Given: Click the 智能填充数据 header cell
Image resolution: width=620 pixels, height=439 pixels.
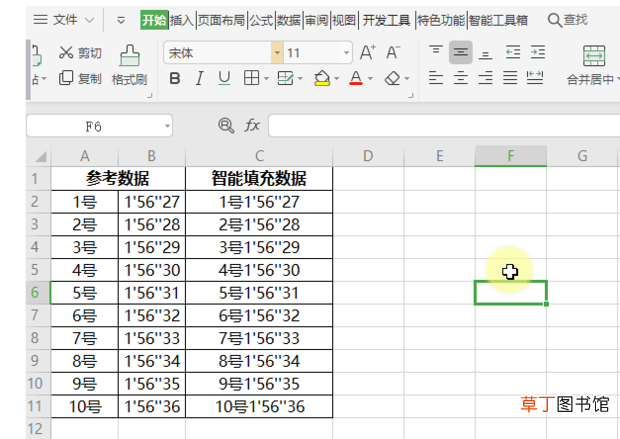Looking at the screenshot, I should [x=259, y=179].
